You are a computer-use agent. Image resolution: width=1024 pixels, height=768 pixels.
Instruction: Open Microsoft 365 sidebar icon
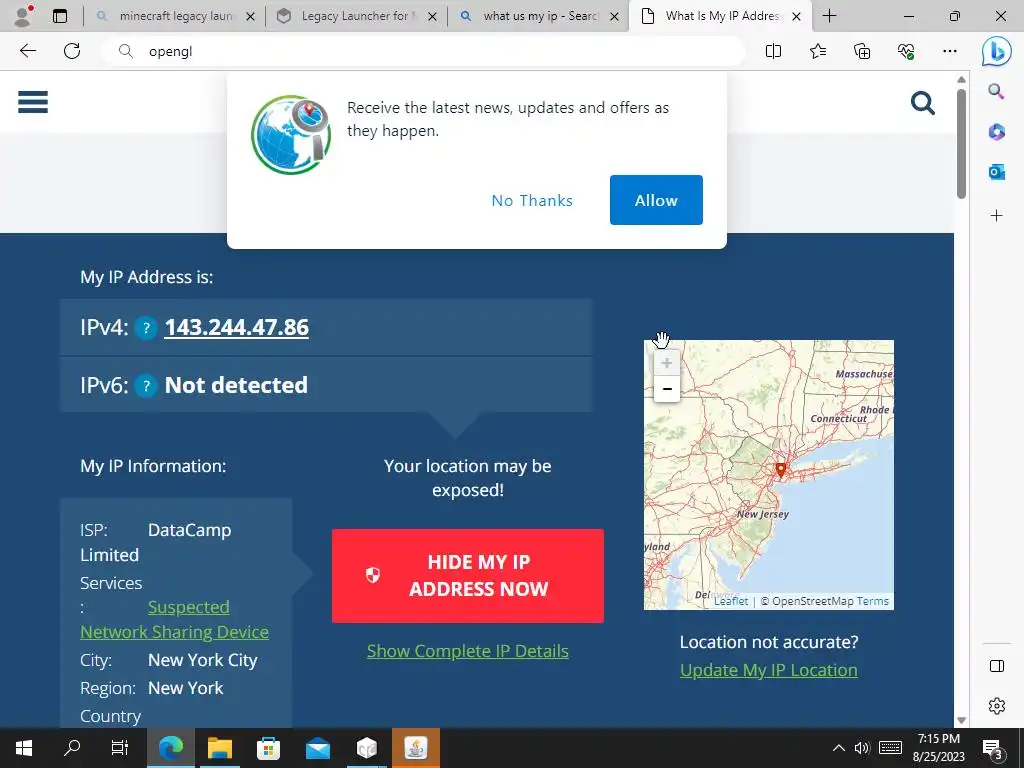click(996, 132)
